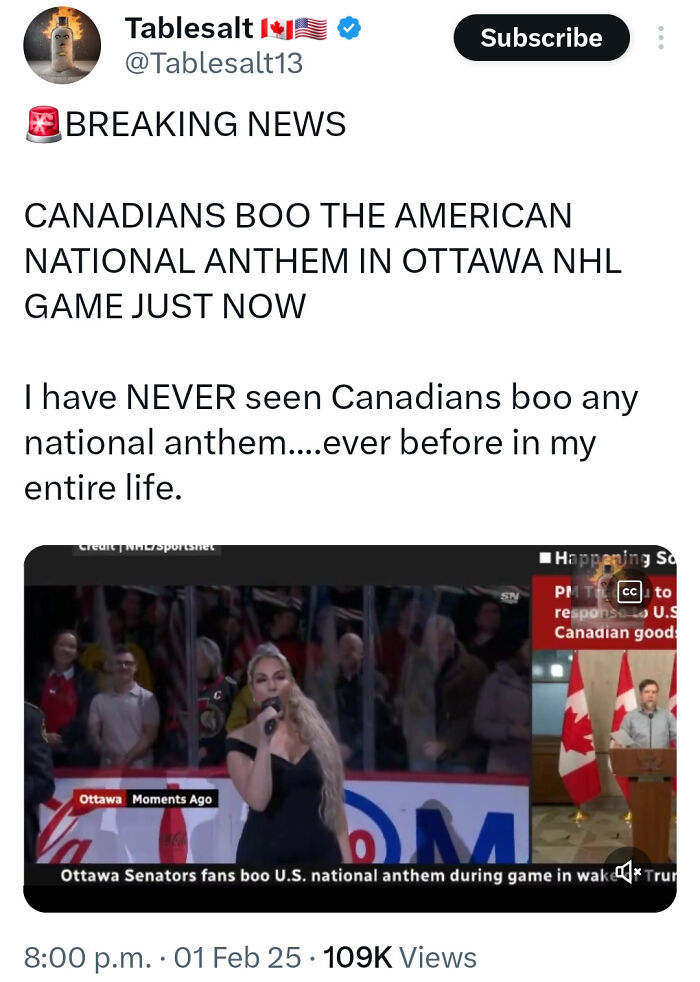This screenshot has height=982, width=700.
Task: Open the 8:00 p.m. timestamp link
Action: click(x=88, y=958)
